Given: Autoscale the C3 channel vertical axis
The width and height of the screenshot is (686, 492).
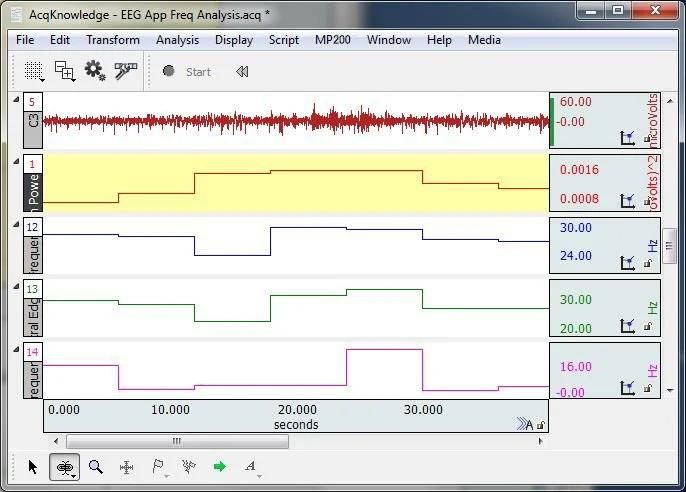Looking at the screenshot, I should pos(628,139).
